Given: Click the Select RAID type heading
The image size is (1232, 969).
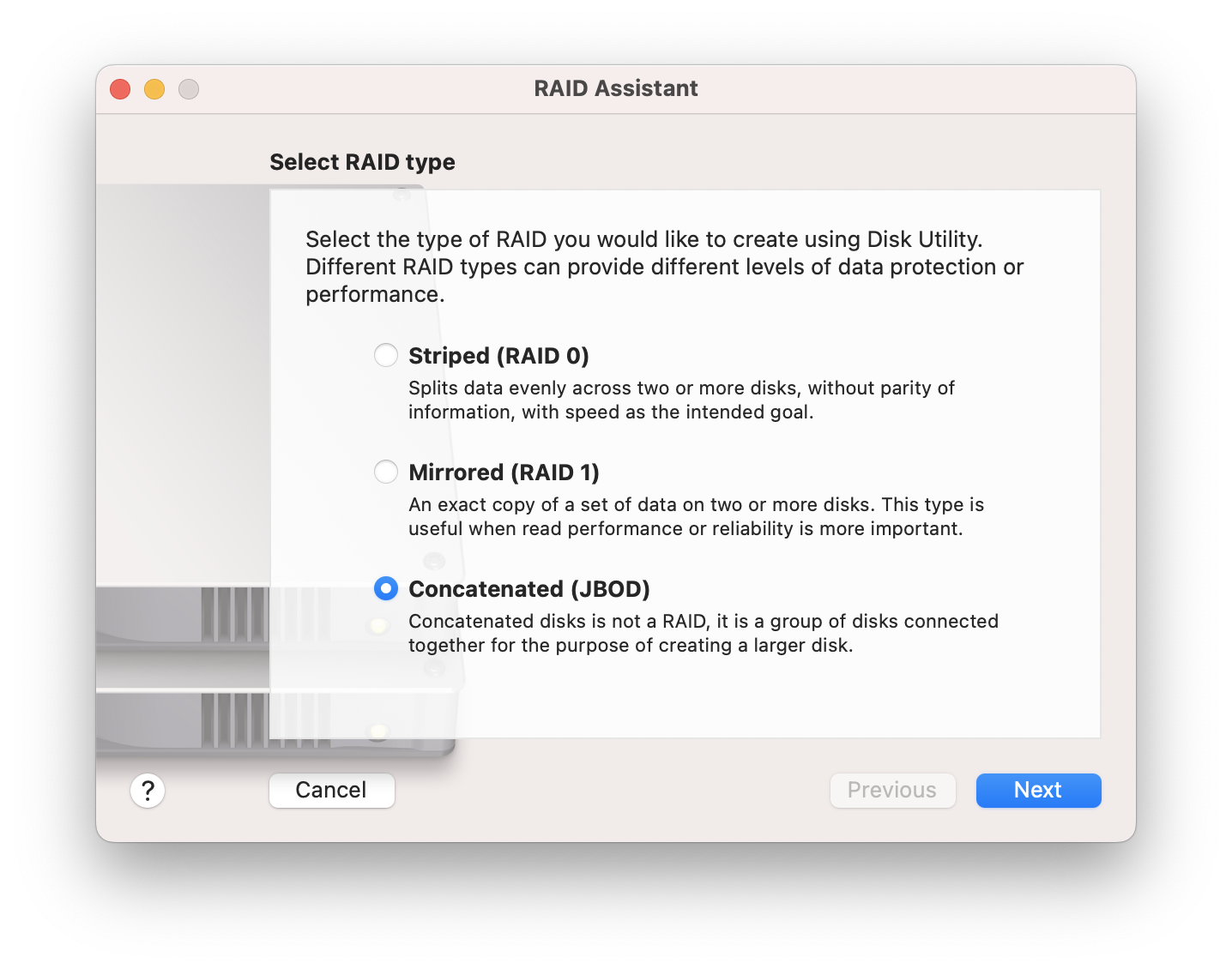Looking at the screenshot, I should [x=362, y=162].
